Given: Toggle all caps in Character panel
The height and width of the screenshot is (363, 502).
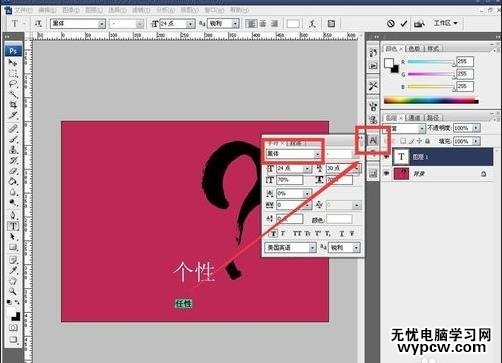Looking at the screenshot, I should point(297,234).
